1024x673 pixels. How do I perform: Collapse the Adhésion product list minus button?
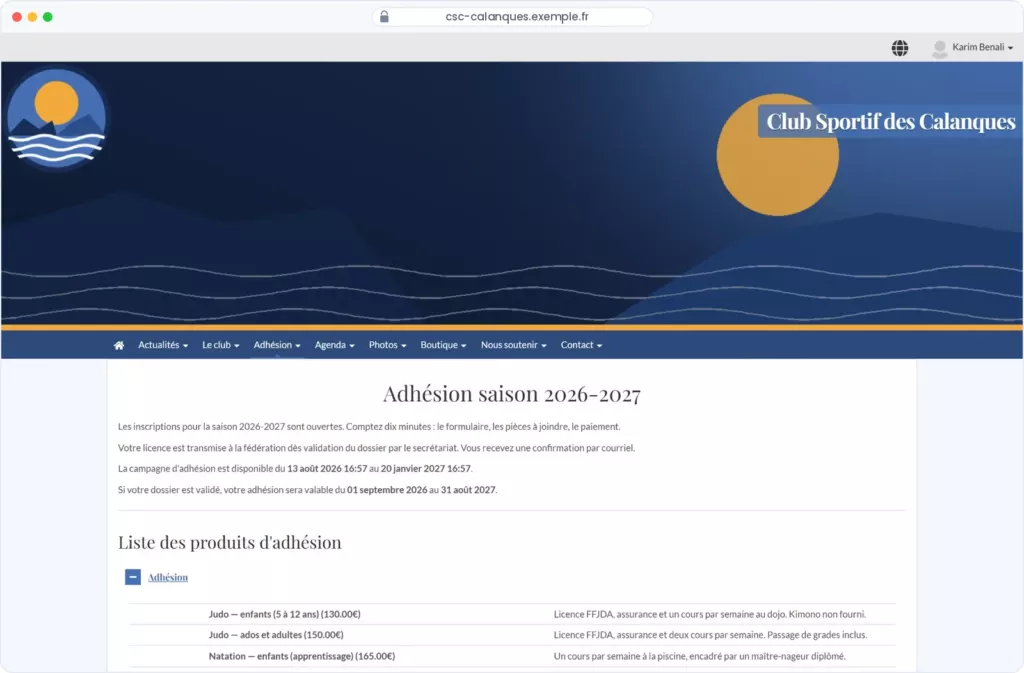click(133, 577)
